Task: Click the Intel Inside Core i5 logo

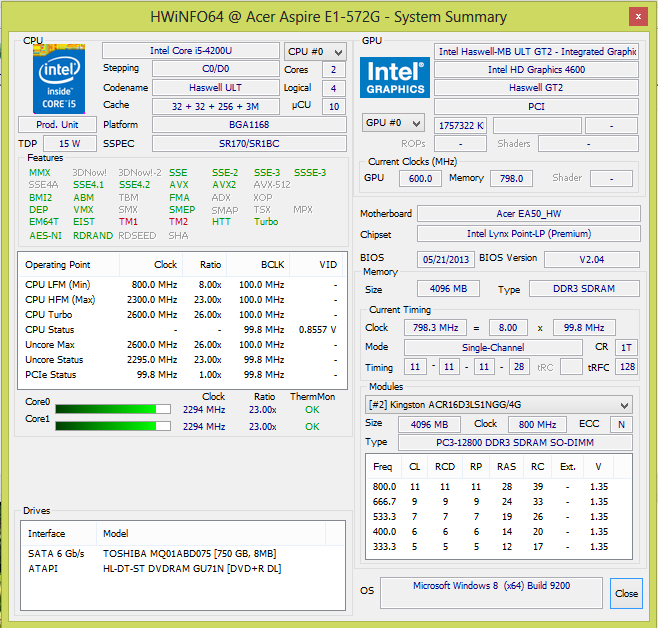Action: pyautogui.click(x=59, y=78)
